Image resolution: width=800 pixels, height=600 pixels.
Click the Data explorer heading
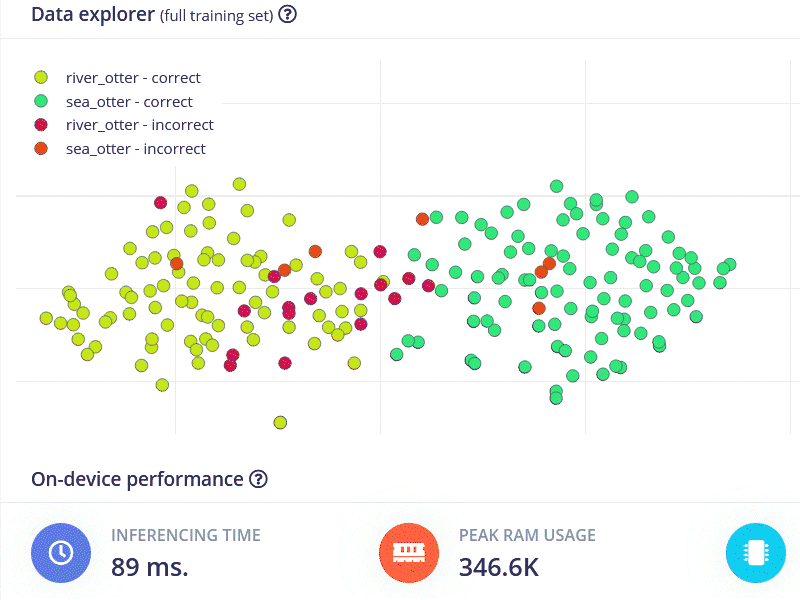(x=93, y=15)
